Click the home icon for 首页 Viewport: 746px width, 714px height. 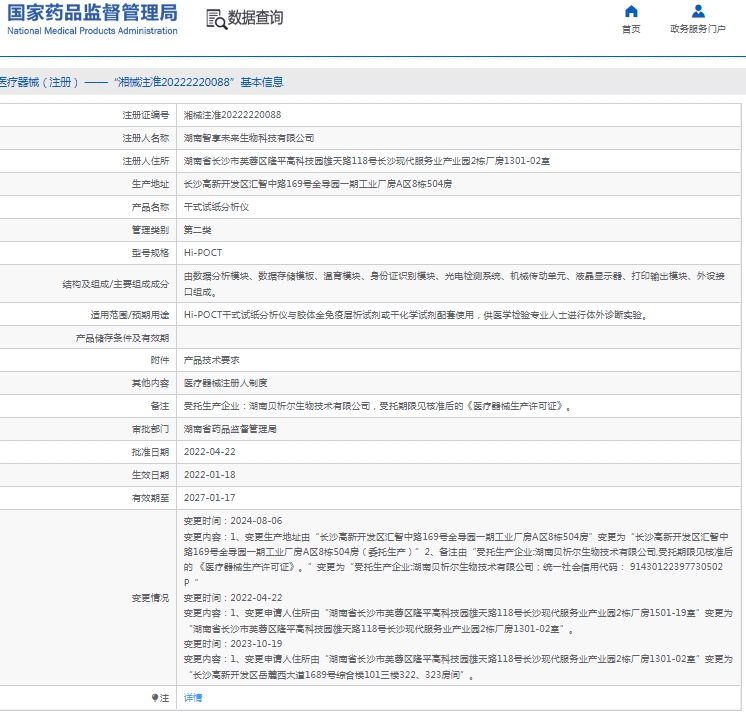pos(631,11)
